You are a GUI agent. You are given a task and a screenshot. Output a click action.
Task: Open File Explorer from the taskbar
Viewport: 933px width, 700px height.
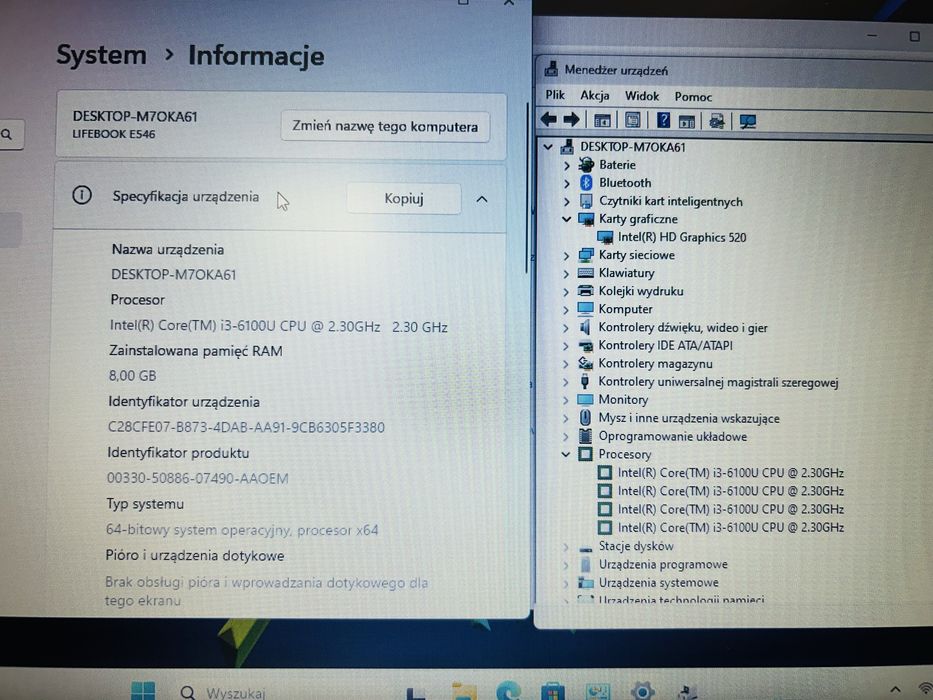(464, 692)
